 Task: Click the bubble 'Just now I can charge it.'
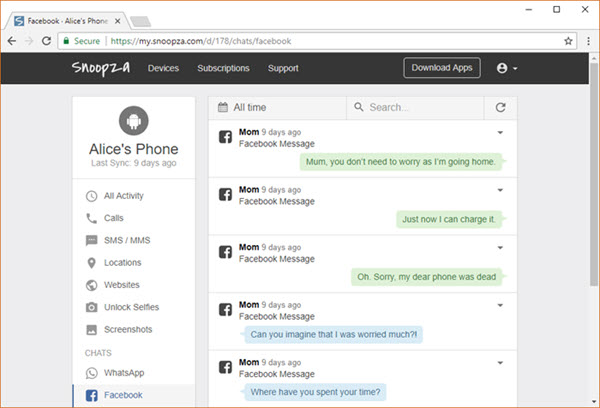pos(449,219)
